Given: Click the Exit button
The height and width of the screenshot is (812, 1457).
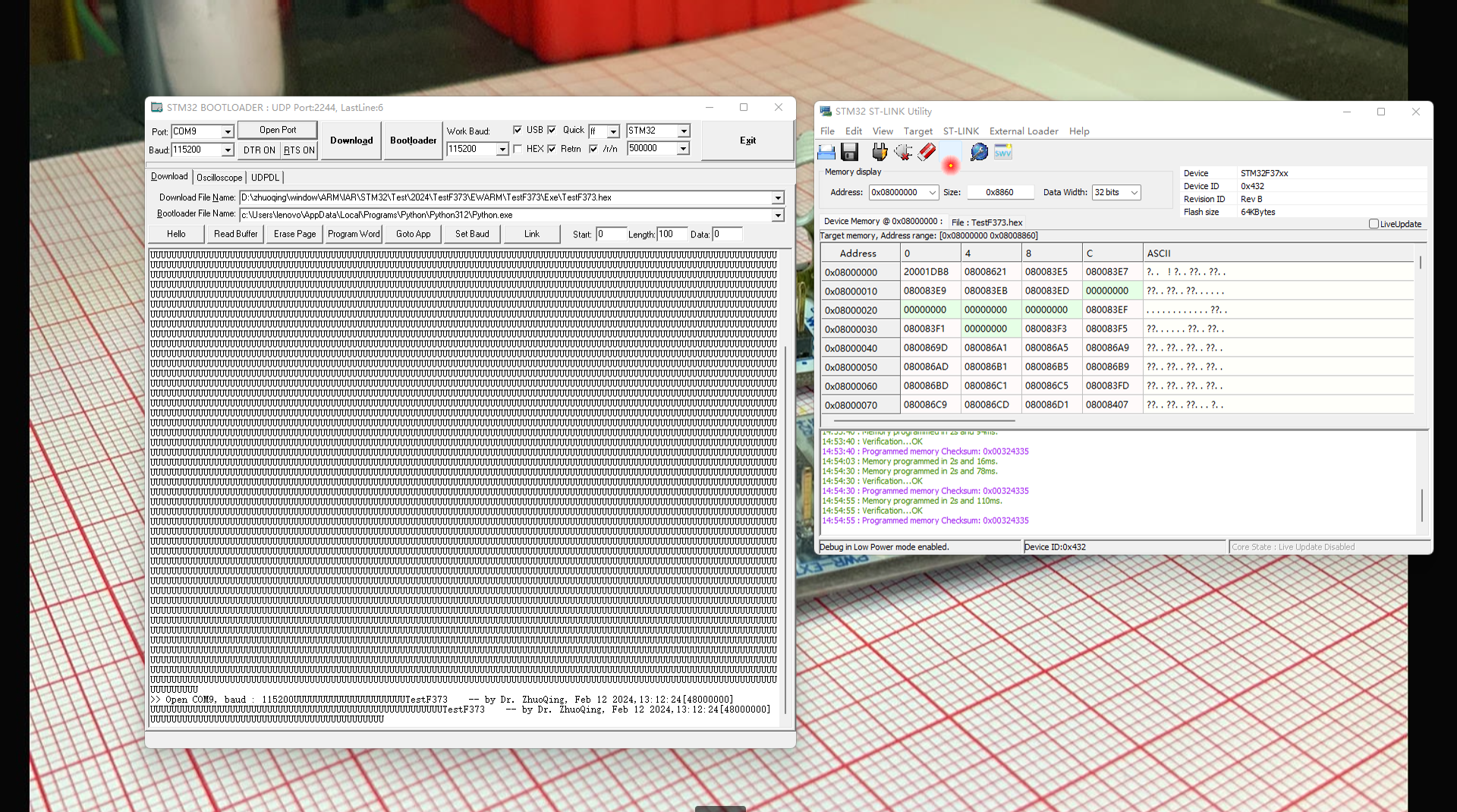Looking at the screenshot, I should (x=747, y=140).
